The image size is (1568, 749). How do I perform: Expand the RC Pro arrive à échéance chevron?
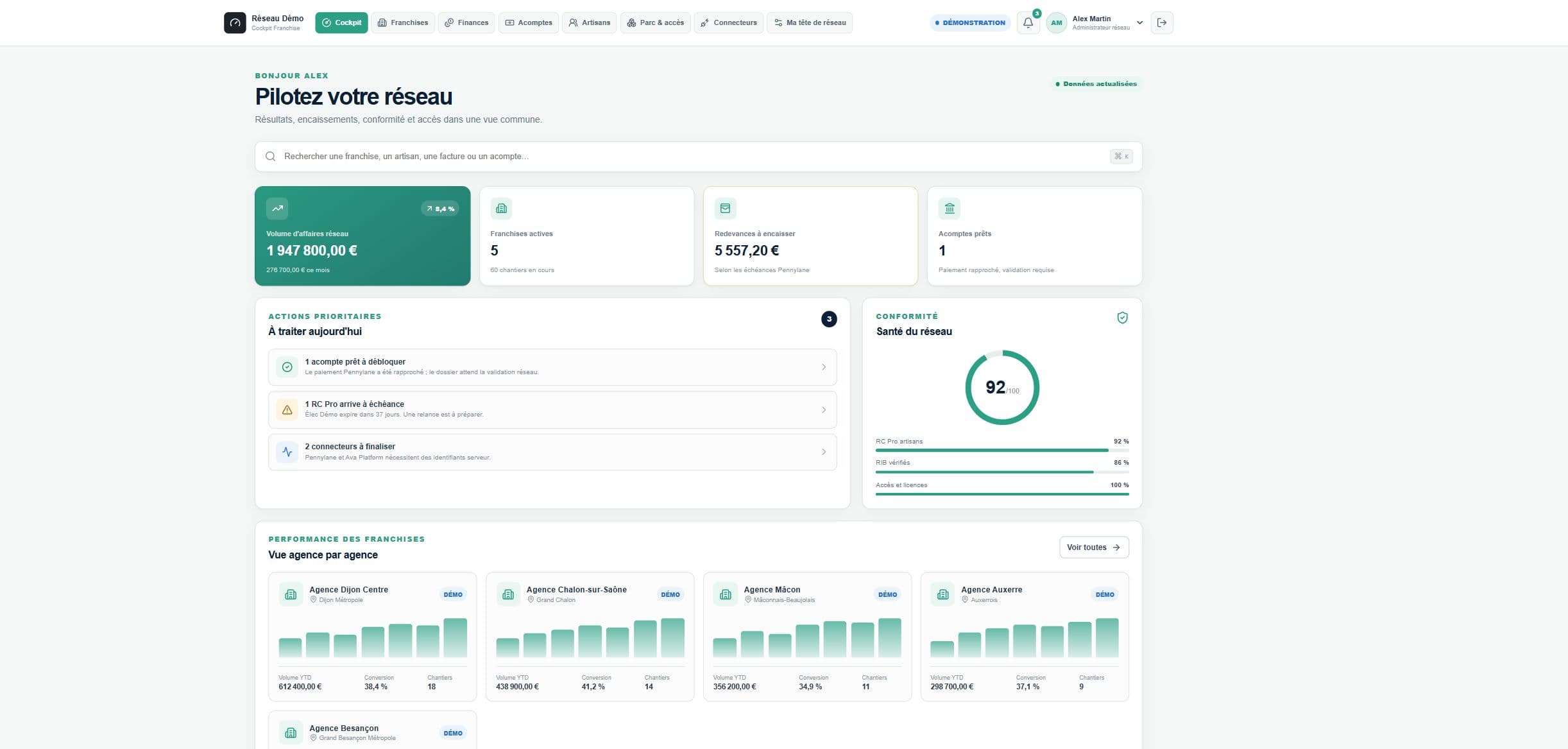point(824,409)
